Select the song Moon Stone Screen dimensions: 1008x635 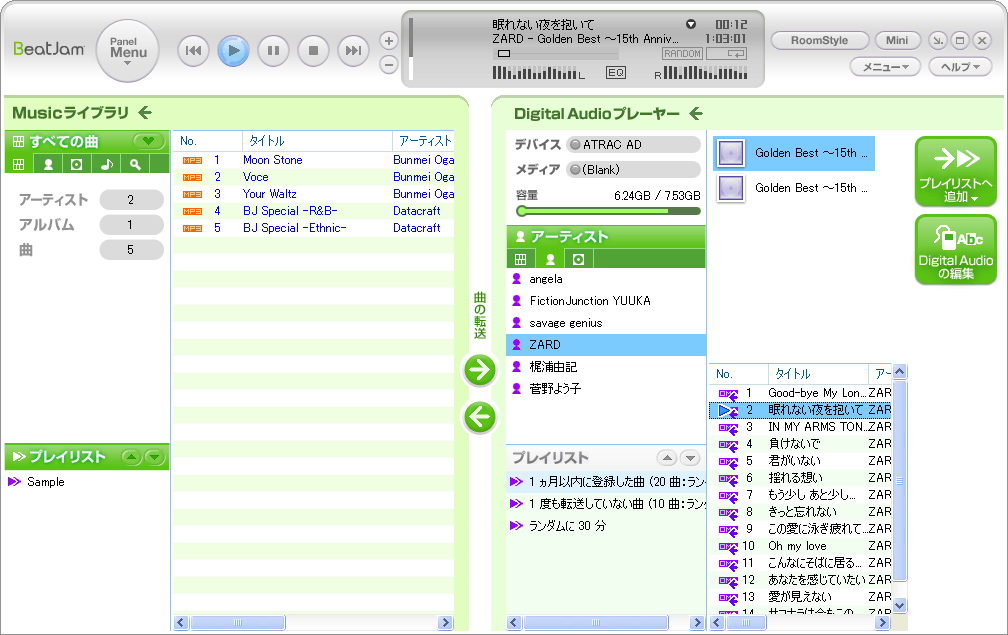[273, 160]
